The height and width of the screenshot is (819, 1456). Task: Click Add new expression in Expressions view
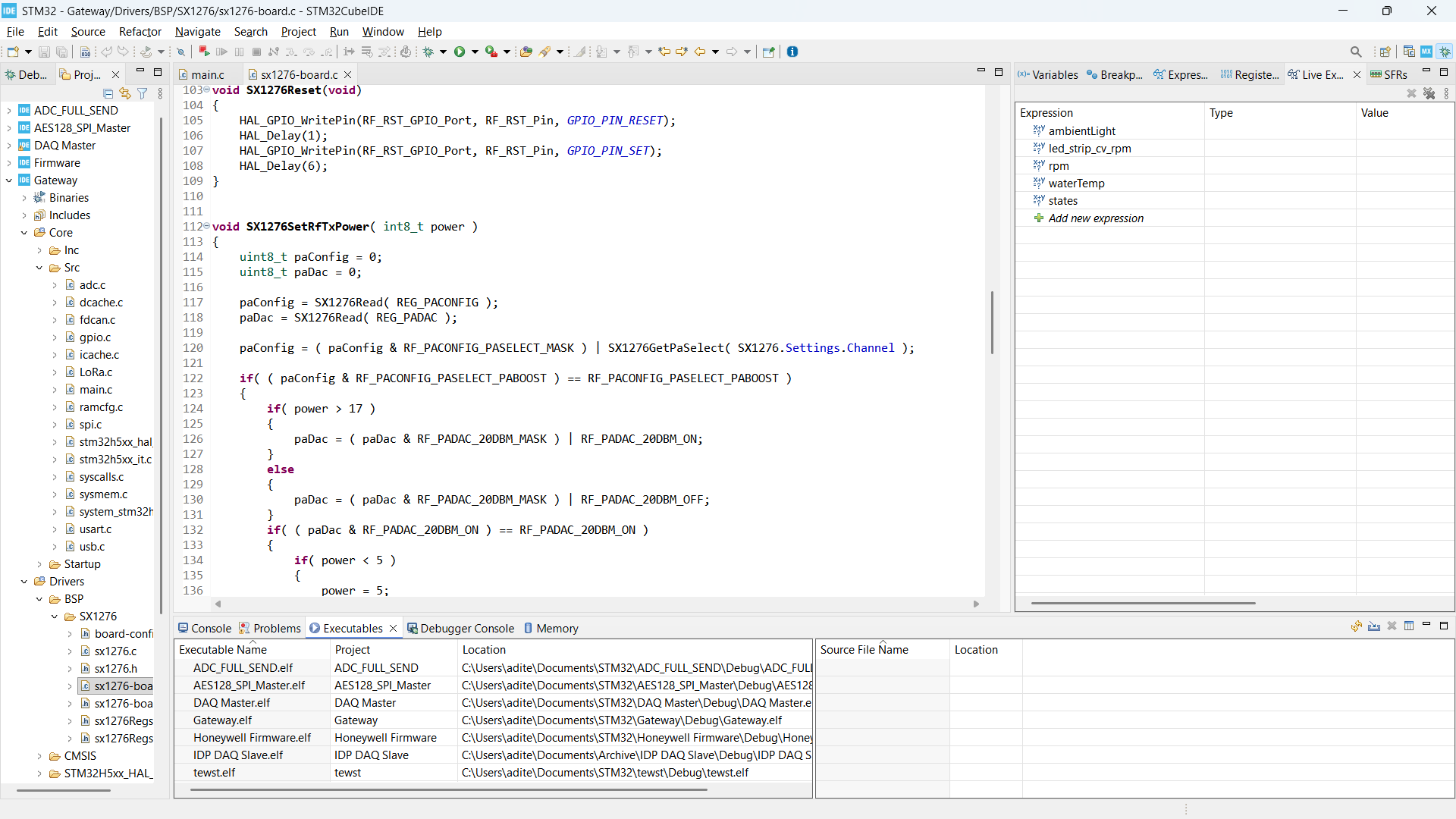click(1096, 218)
